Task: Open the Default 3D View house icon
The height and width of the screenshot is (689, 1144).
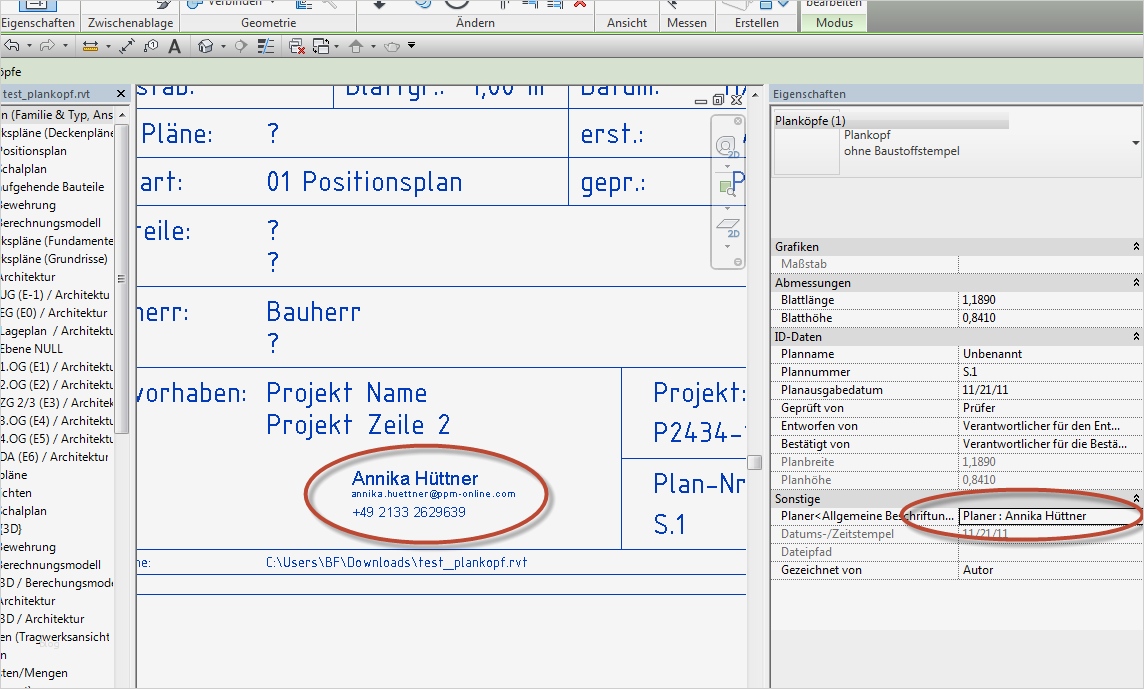Action: [x=206, y=46]
